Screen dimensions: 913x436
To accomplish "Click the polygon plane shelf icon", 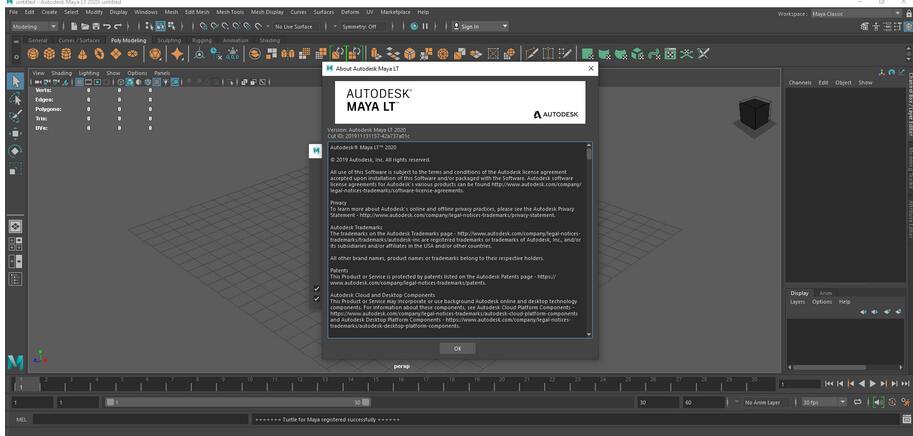I will point(115,54).
